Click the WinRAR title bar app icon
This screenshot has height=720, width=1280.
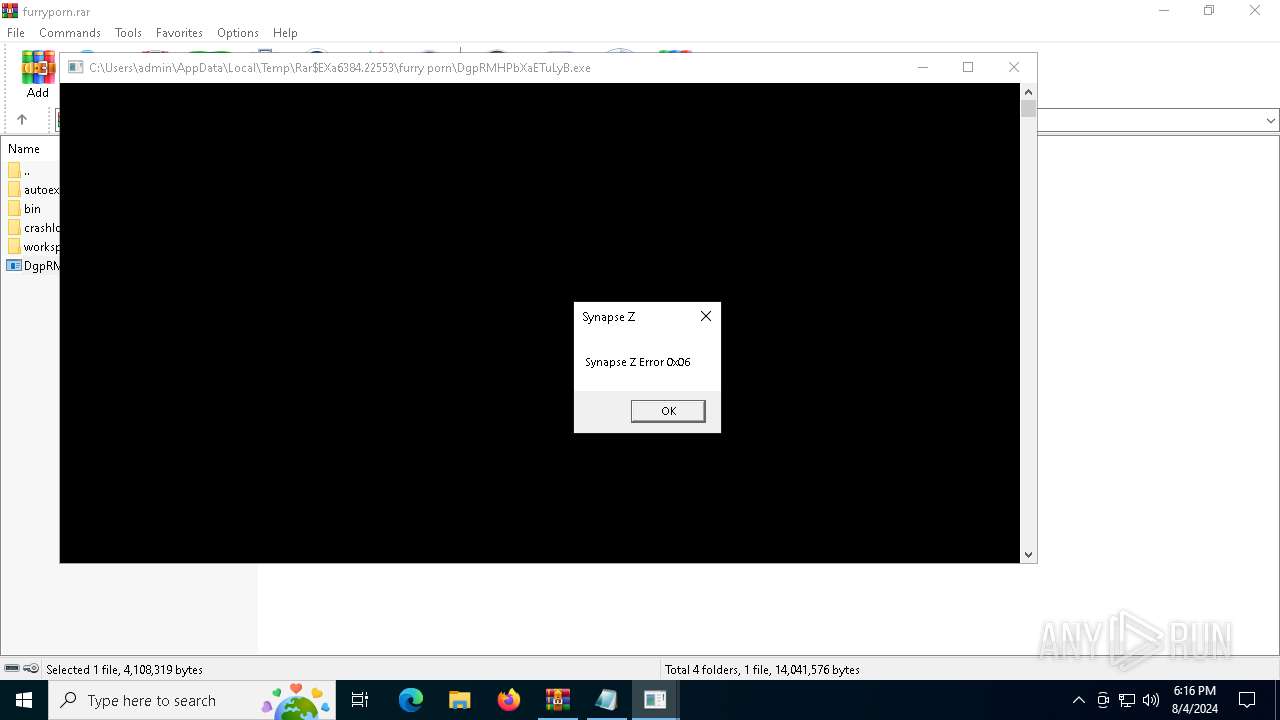point(10,11)
